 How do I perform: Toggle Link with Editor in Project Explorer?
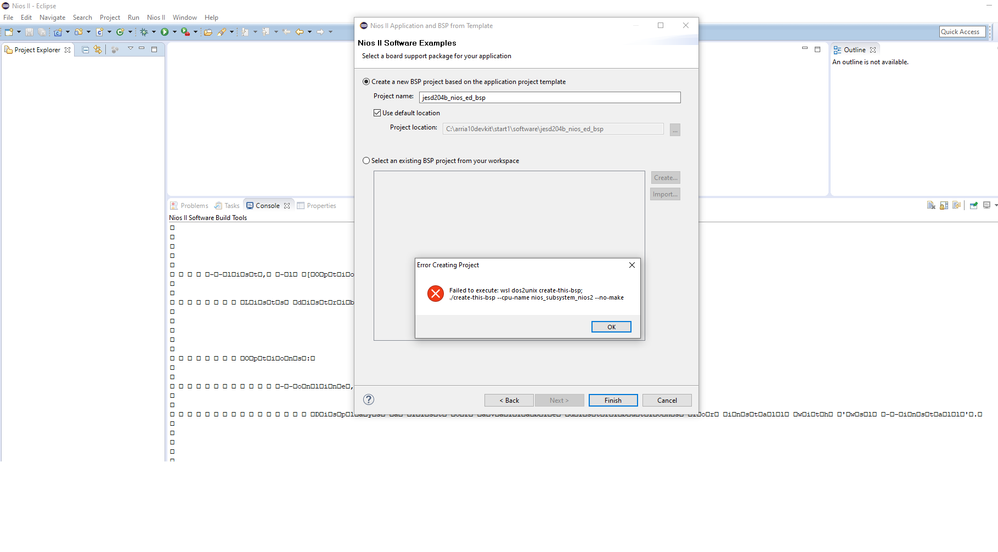[97, 50]
